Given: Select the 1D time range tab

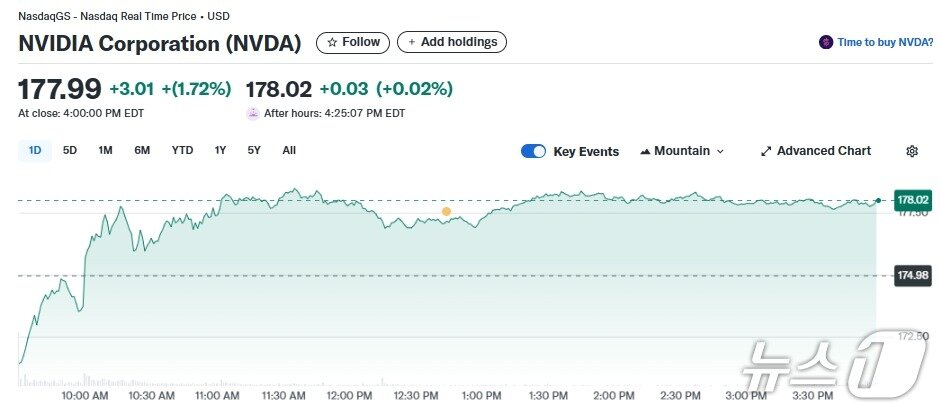Looking at the screenshot, I should pyautogui.click(x=35, y=151).
